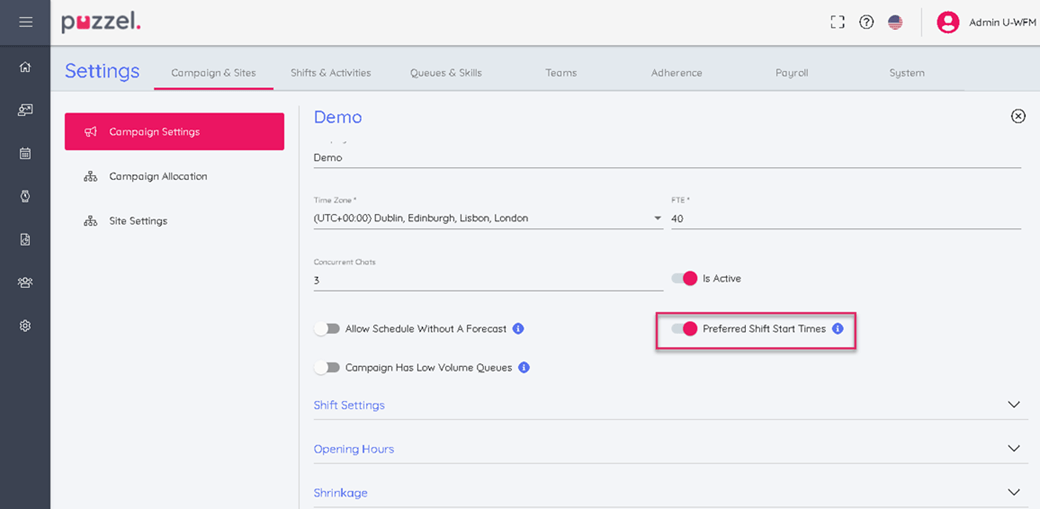Open Campaign Allocation in left panel
This screenshot has height=509, width=1040.
[x=158, y=177]
